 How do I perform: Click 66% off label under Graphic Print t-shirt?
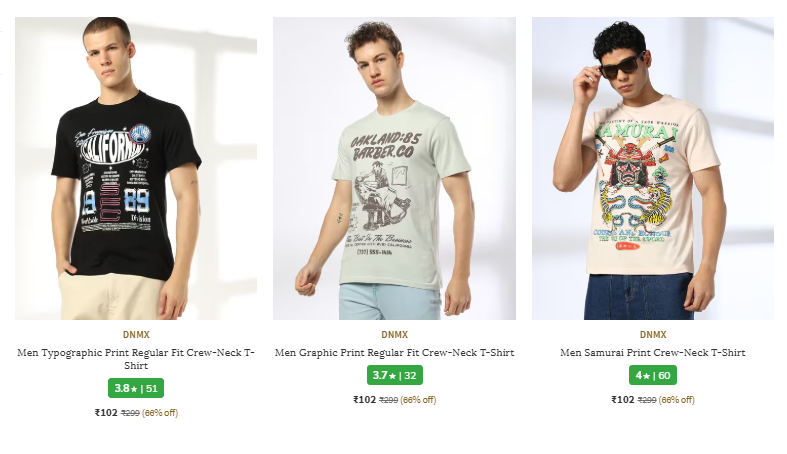418,400
